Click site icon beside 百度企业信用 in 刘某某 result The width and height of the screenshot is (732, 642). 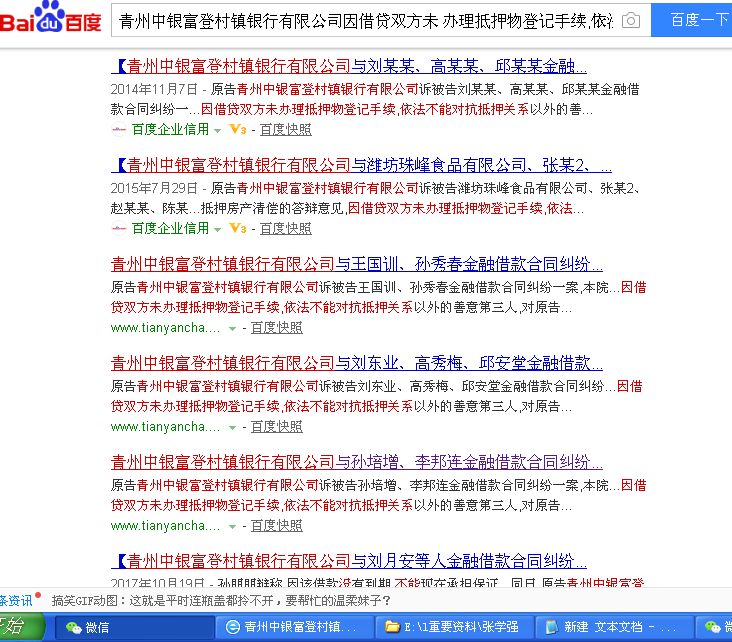[119, 129]
